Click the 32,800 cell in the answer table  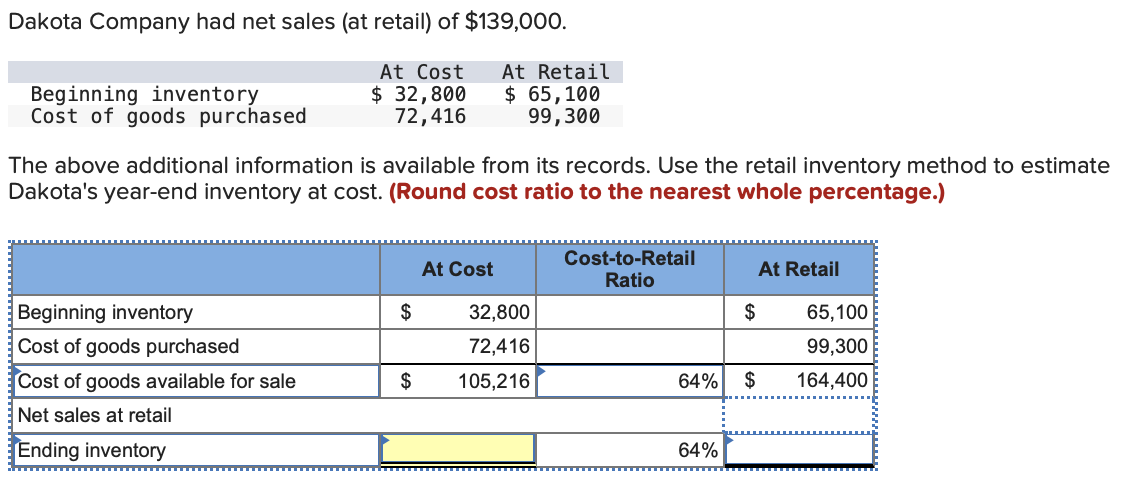(458, 312)
